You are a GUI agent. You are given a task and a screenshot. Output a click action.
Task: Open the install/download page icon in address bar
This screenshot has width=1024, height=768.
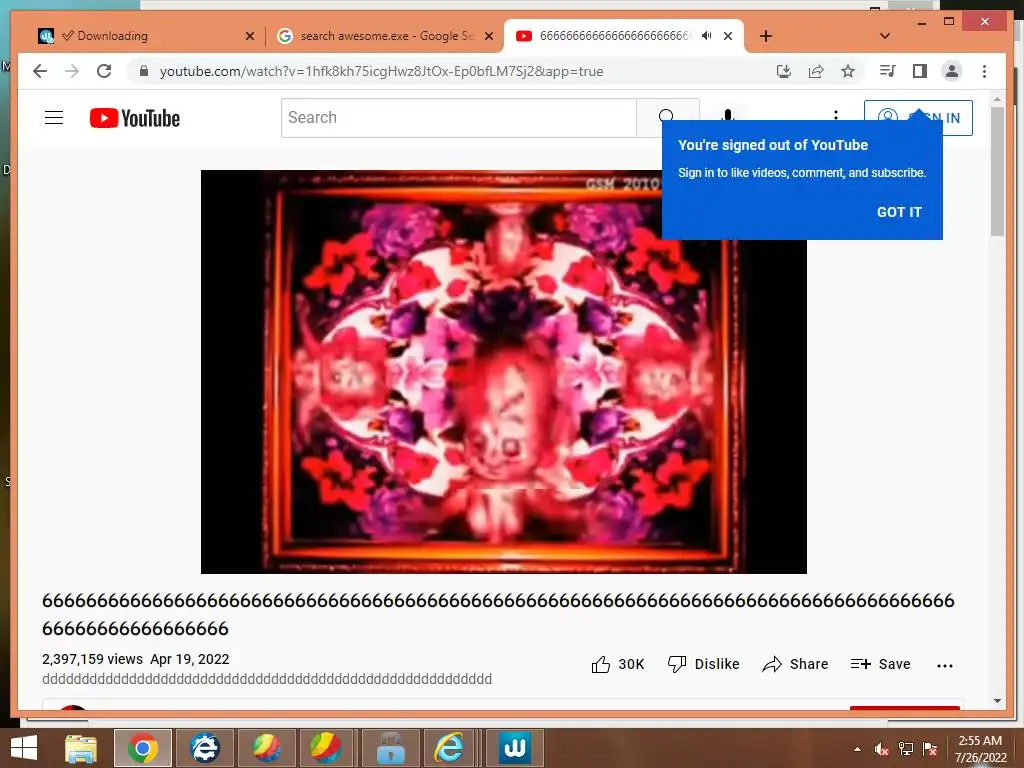click(784, 71)
